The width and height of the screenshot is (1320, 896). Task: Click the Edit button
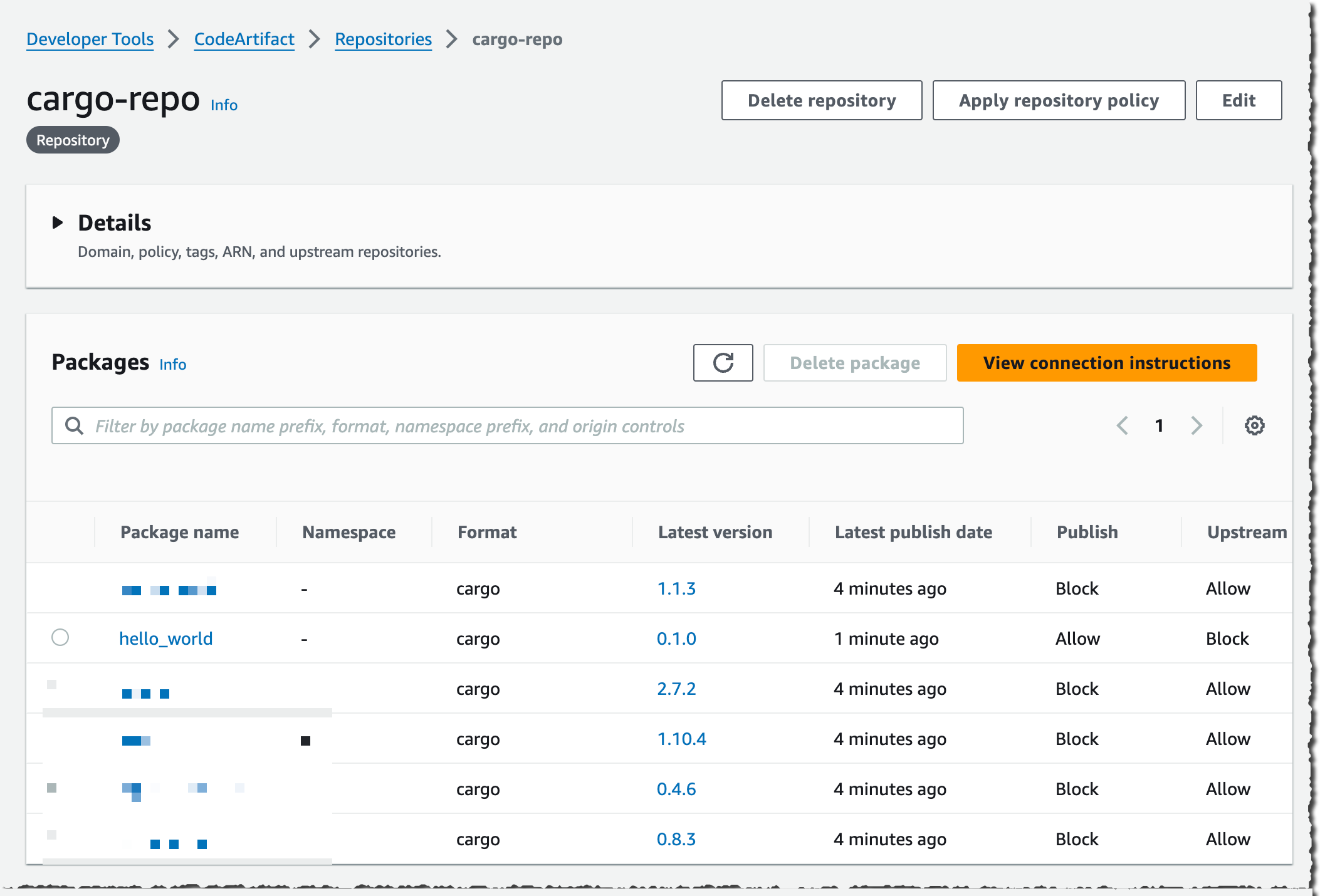coord(1238,100)
